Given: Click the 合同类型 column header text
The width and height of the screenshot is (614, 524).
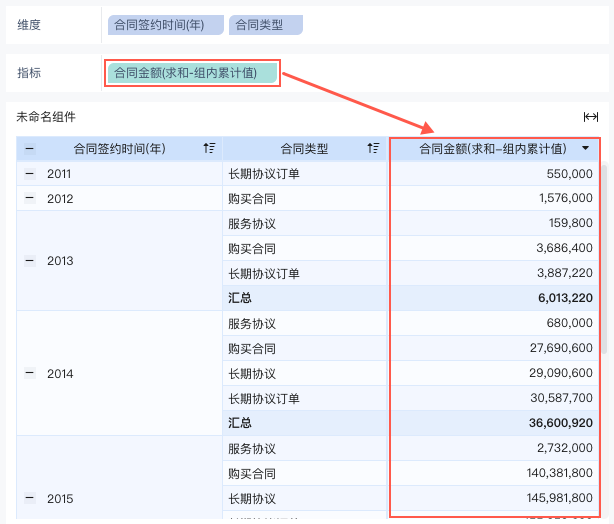Looking at the screenshot, I should tap(304, 148).
